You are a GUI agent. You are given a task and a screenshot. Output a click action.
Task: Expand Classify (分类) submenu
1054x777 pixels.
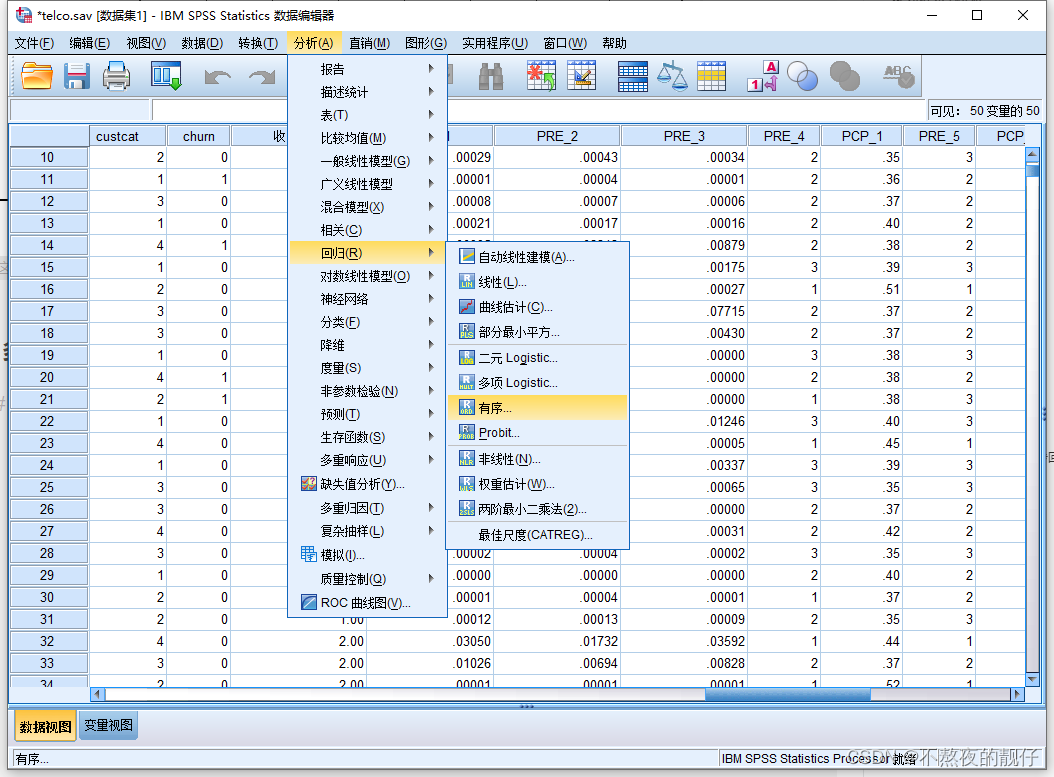tap(367, 322)
